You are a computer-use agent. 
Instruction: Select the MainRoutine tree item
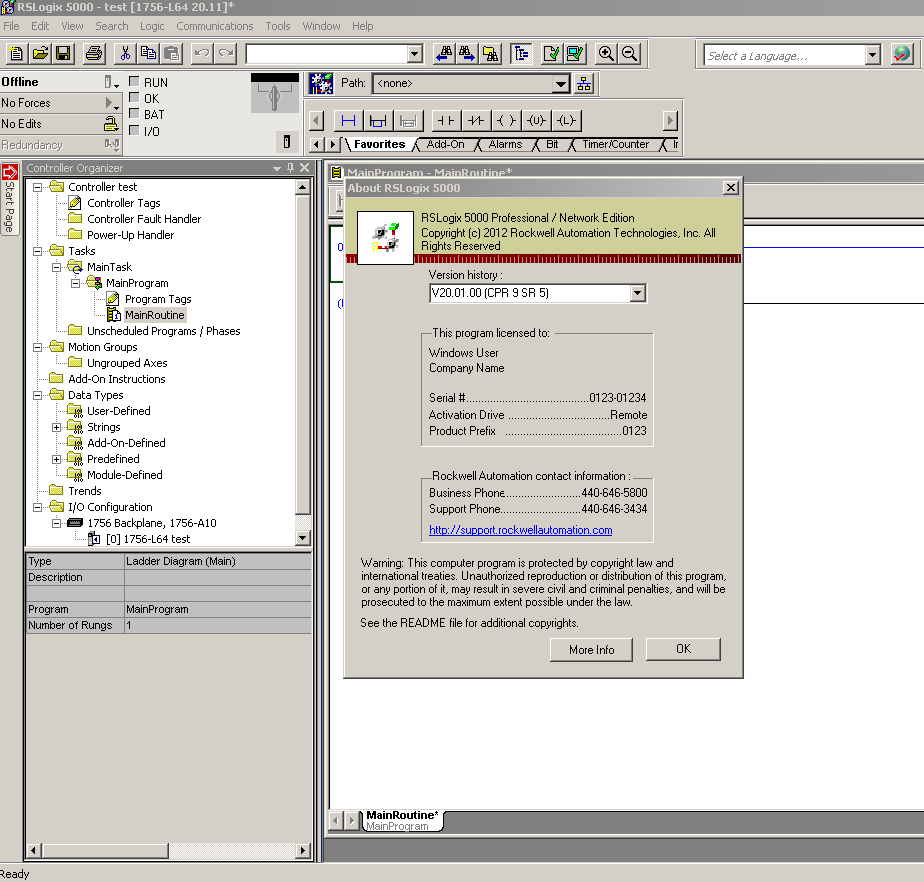pos(154,315)
